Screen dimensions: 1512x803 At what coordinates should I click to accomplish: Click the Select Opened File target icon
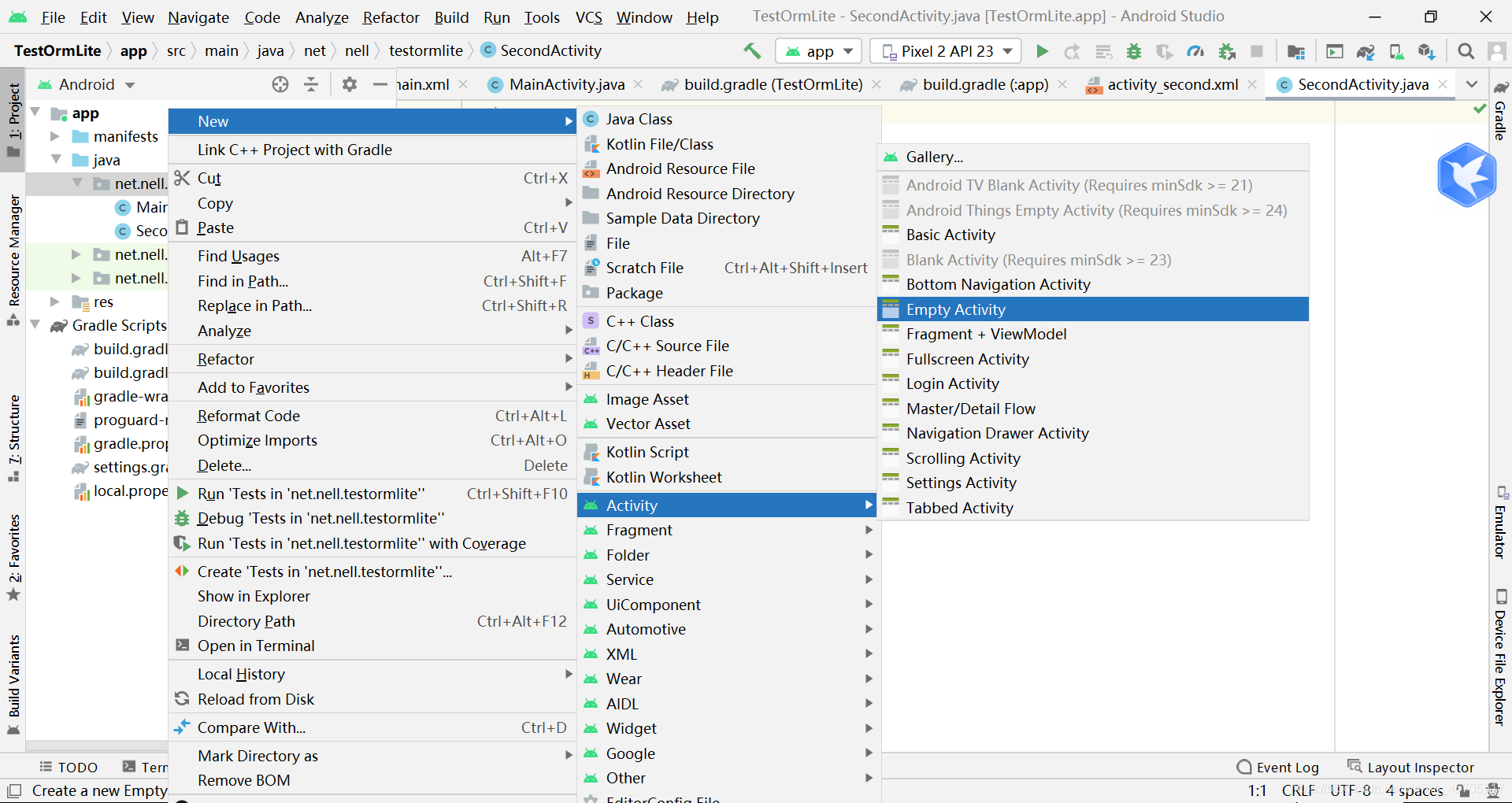[x=280, y=84]
